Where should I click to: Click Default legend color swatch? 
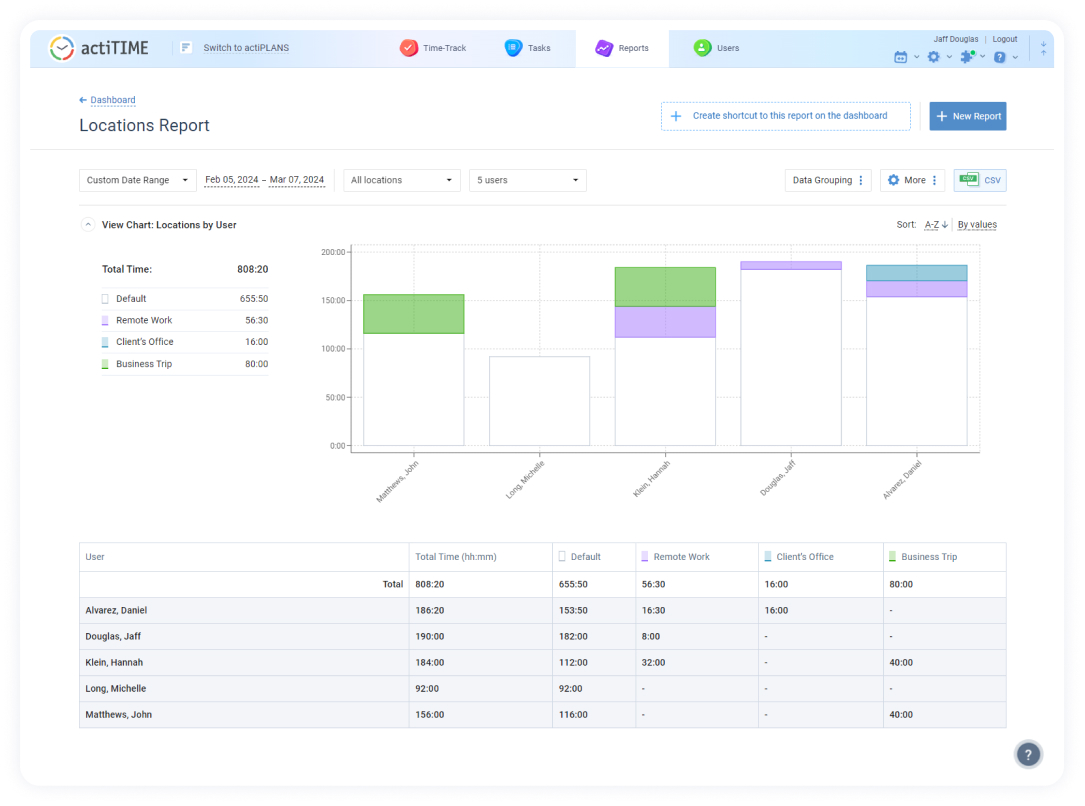click(x=105, y=299)
